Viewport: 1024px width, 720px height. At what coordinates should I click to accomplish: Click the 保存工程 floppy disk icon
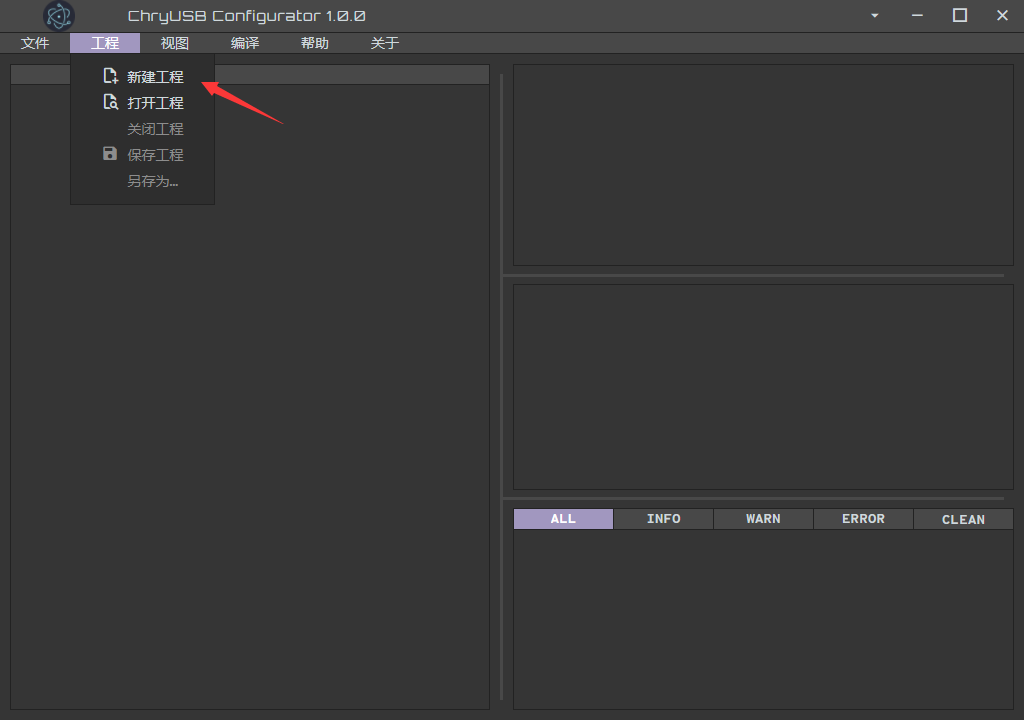(x=110, y=154)
